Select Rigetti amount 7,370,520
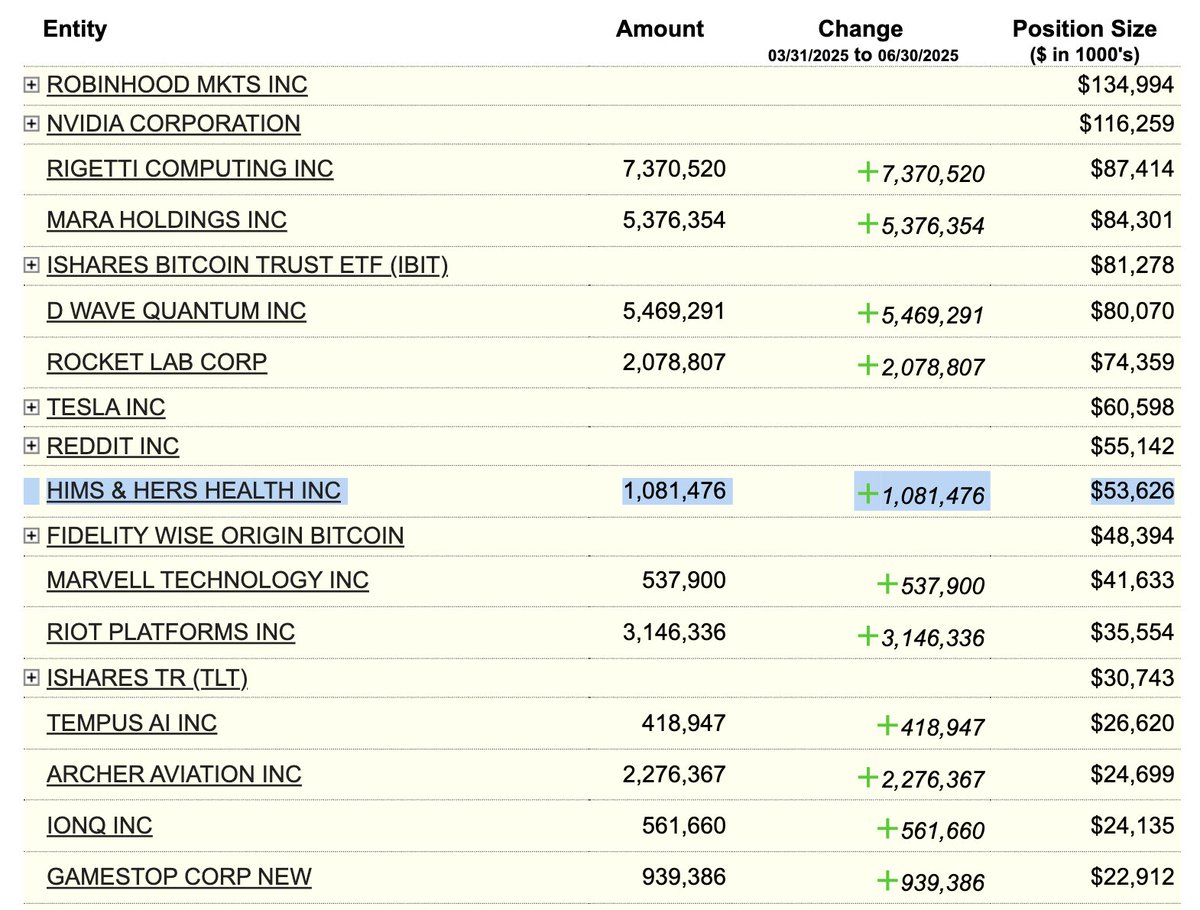Image resolution: width=1200 pixels, height=910 pixels. 674,169
